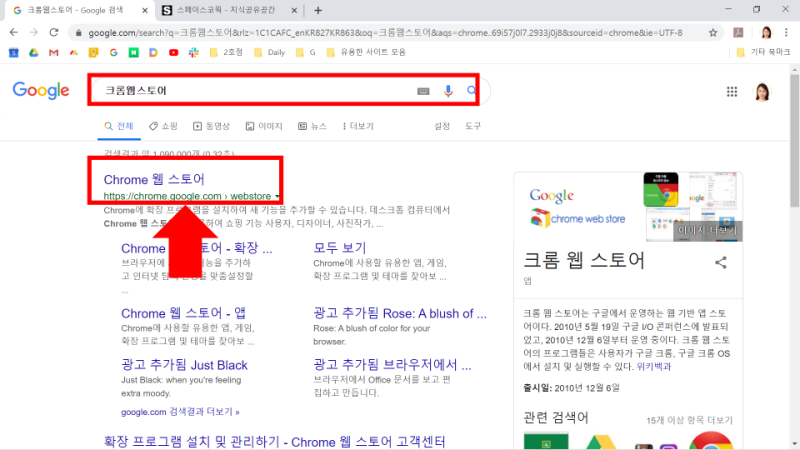Go forward with the browser arrow
800x450 pixels.
pyautogui.click(x=34, y=32)
